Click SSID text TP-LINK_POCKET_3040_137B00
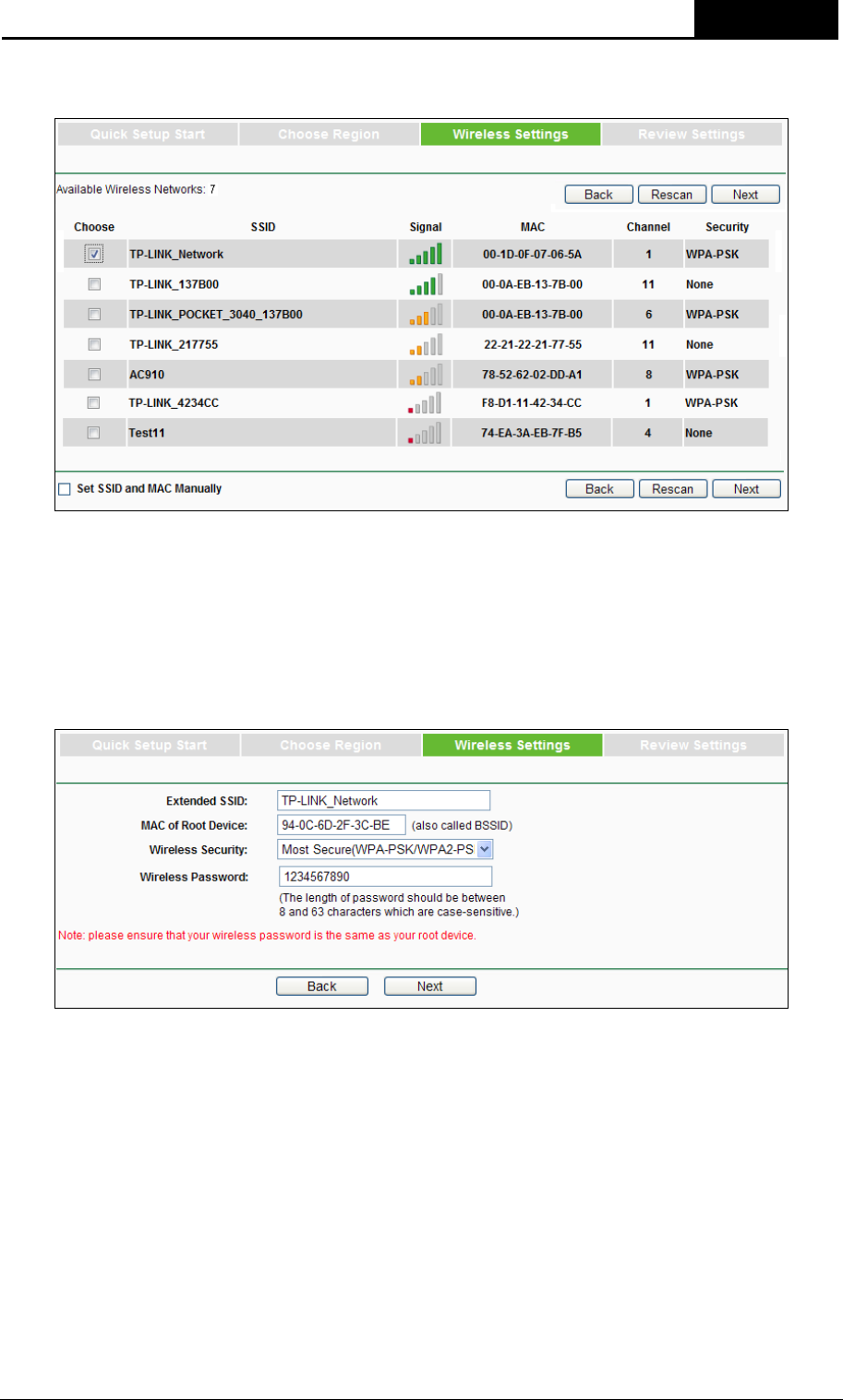This screenshot has width=843, height=1400. (x=215, y=315)
